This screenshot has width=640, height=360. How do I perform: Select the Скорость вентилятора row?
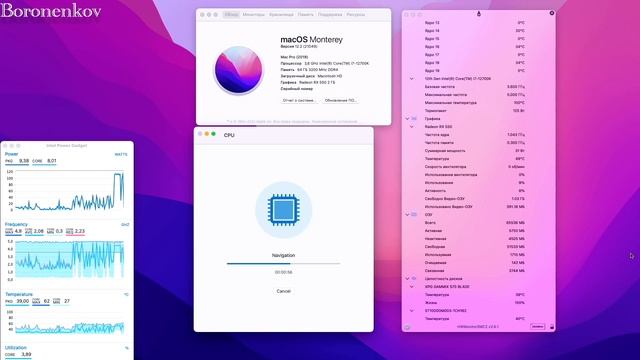tap(475, 167)
